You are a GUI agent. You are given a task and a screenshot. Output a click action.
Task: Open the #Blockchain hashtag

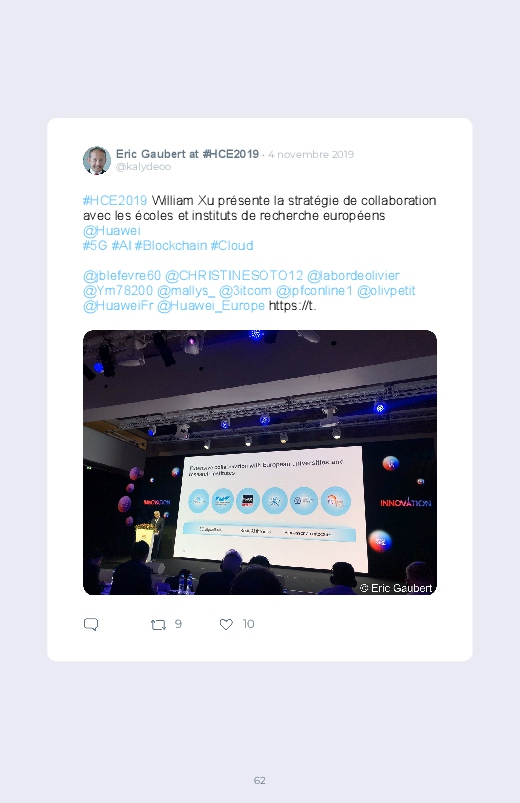(x=171, y=245)
